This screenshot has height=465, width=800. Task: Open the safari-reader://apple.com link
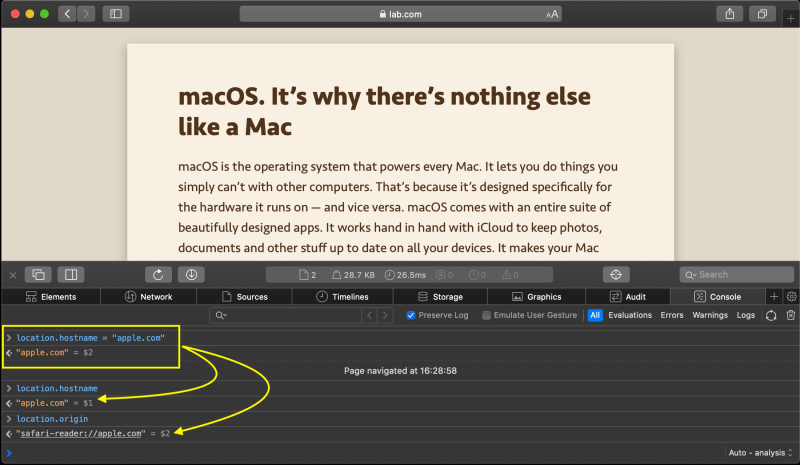(81, 433)
